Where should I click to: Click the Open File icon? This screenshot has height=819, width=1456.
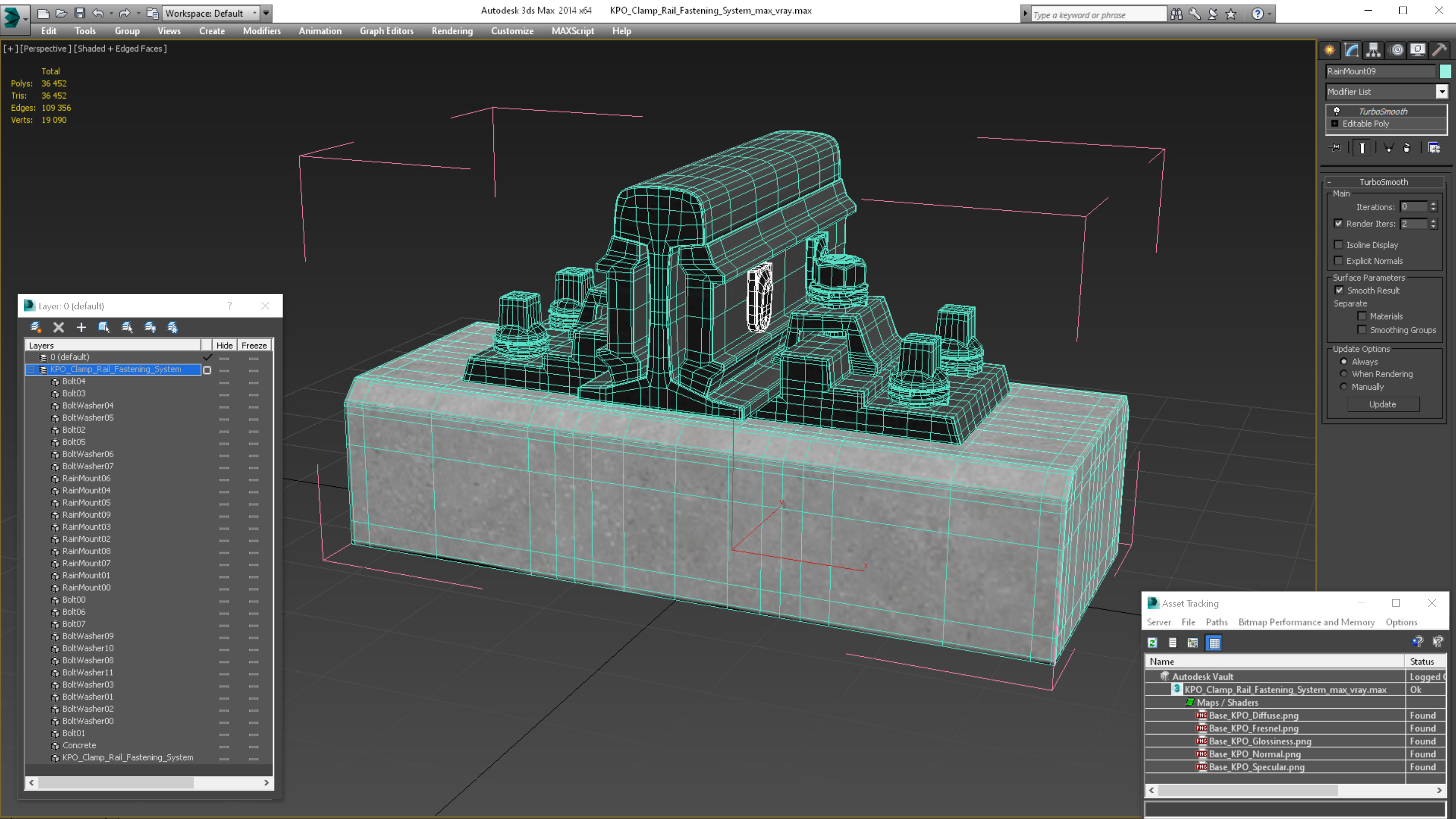click(62, 13)
